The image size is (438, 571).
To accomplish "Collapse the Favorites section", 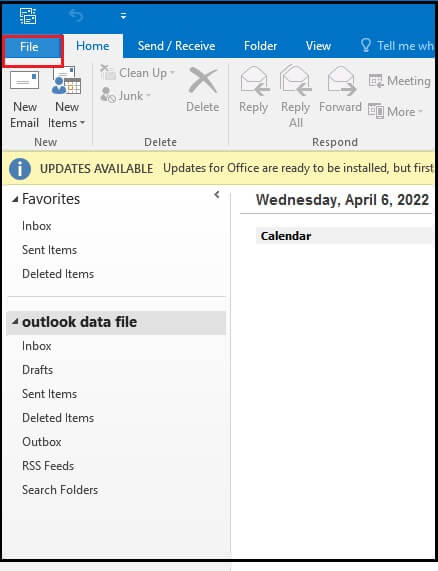I will [15, 199].
